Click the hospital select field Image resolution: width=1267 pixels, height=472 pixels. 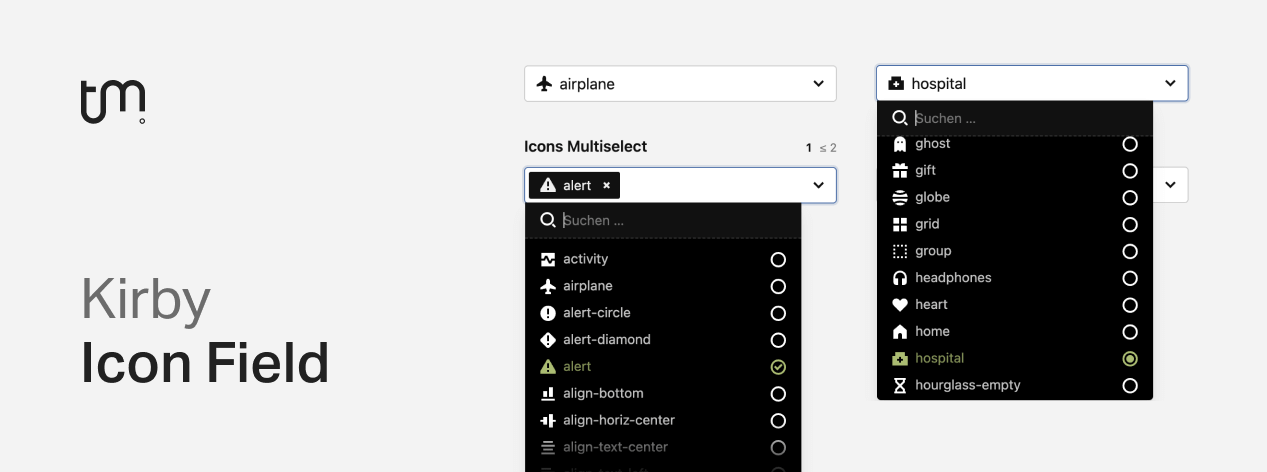[1032, 84]
